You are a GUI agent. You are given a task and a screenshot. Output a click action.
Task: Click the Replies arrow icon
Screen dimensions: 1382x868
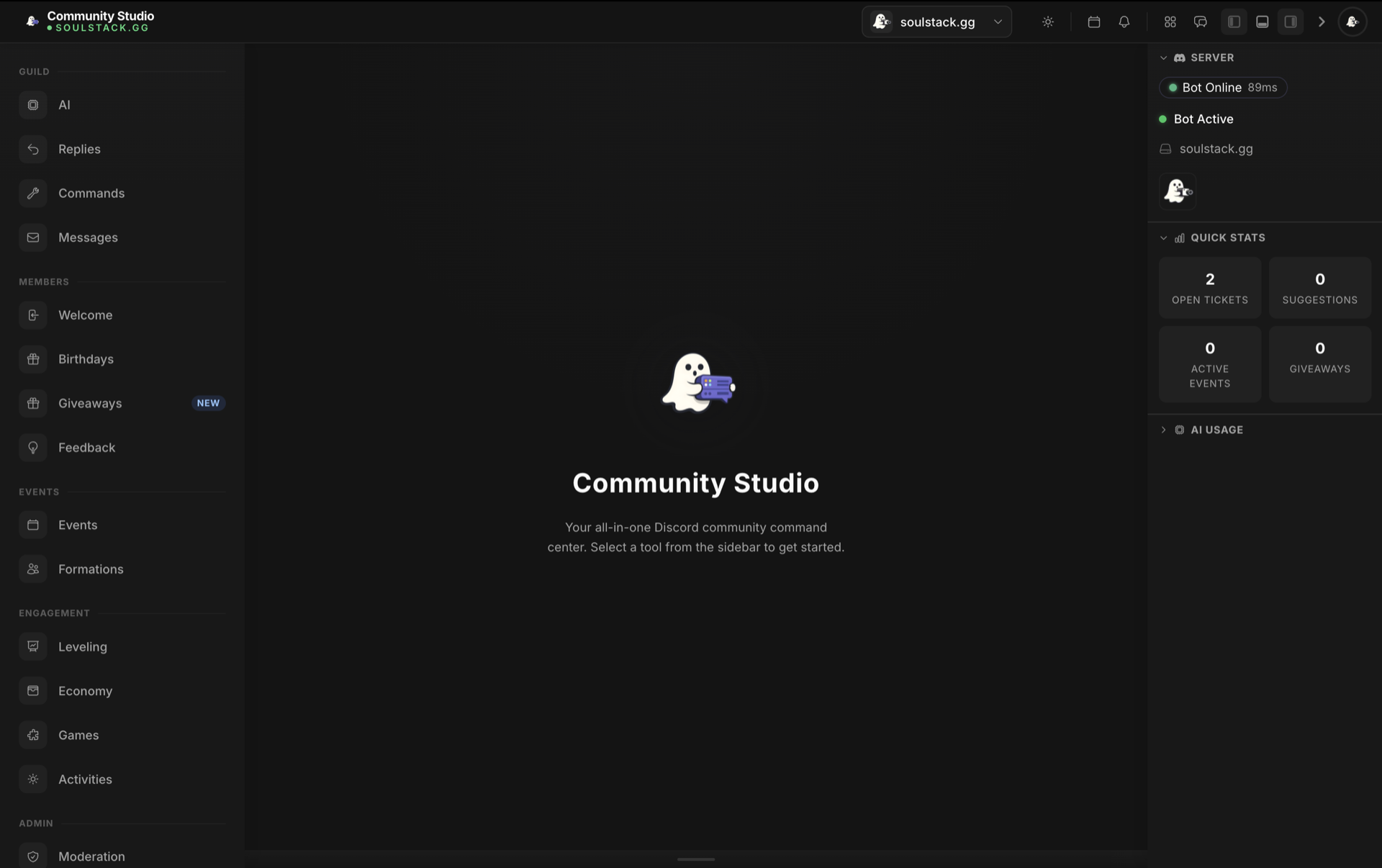33,149
